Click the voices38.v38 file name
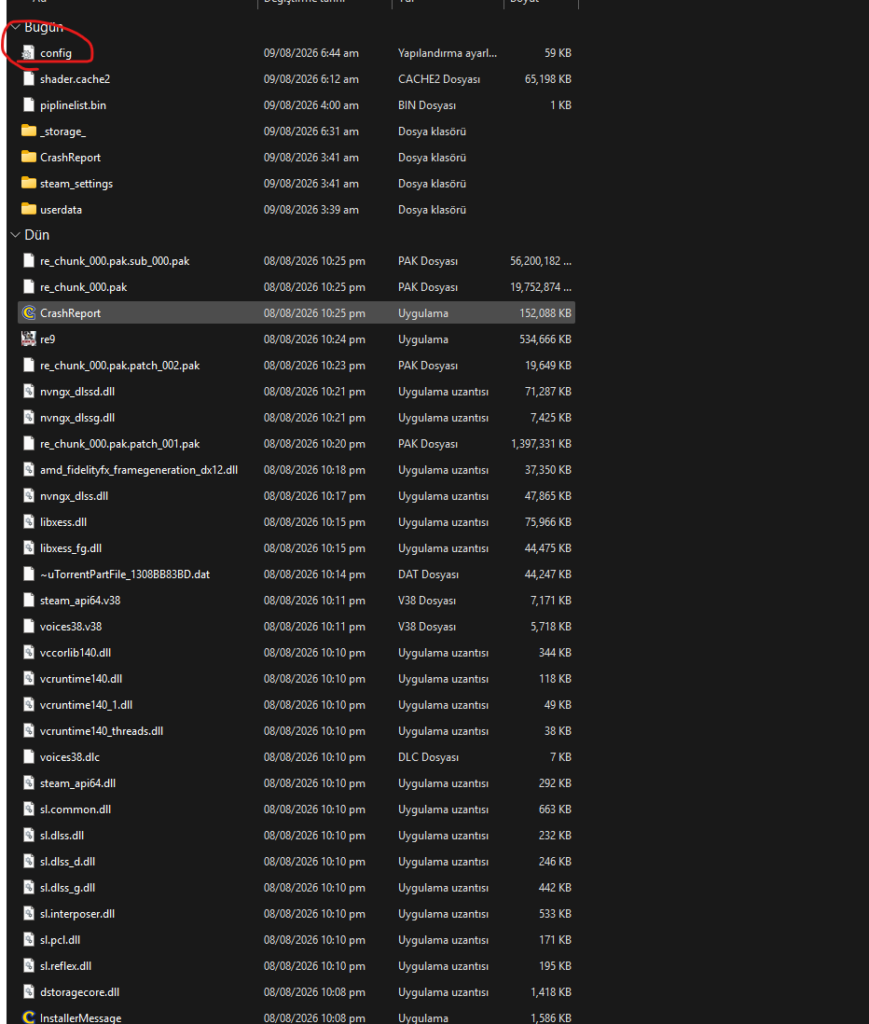The height and width of the screenshot is (1024, 869). 71,626
